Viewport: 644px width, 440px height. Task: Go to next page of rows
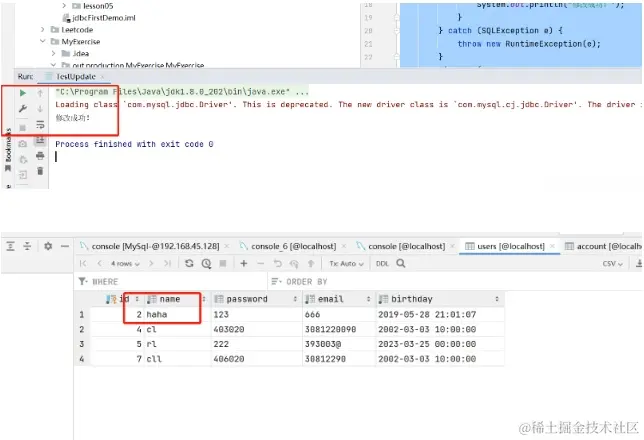[x=151, y=263]
